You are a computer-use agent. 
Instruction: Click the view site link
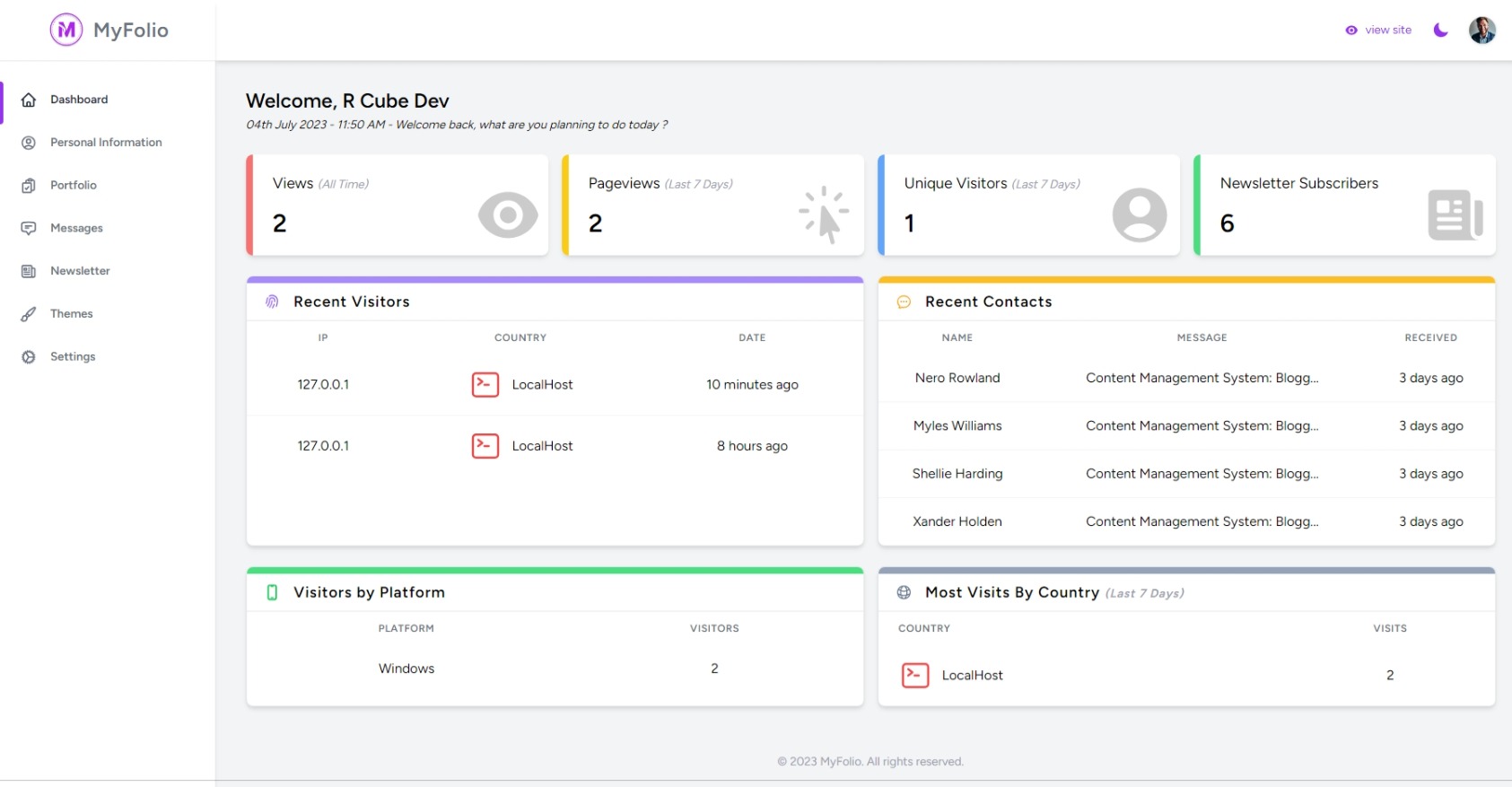pos(1387,30)
